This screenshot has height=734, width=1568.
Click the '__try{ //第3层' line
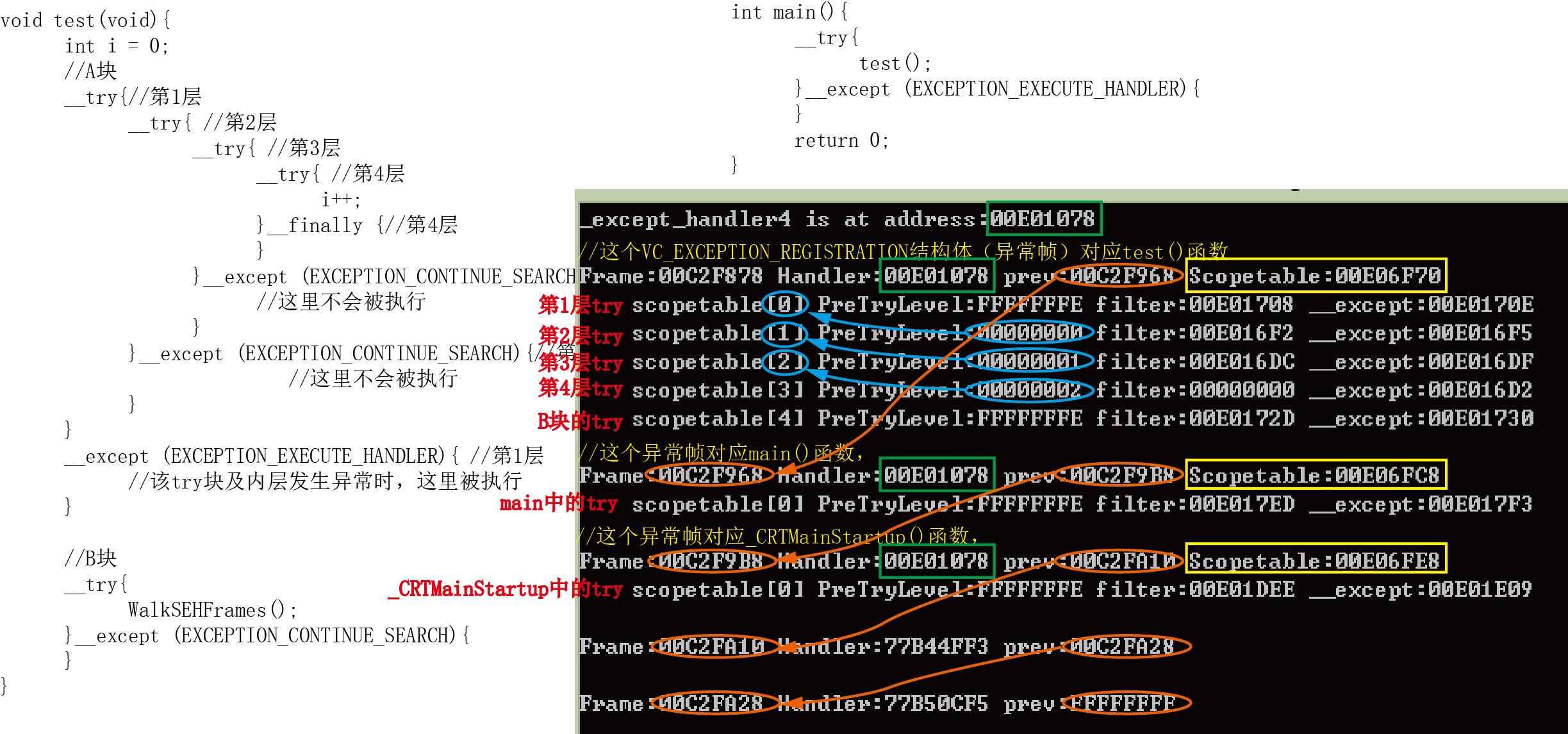[267, 148]
